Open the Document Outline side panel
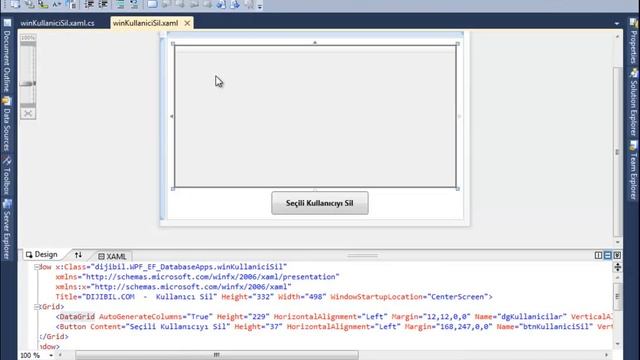 pyautogui.click(x=7, y=61)
